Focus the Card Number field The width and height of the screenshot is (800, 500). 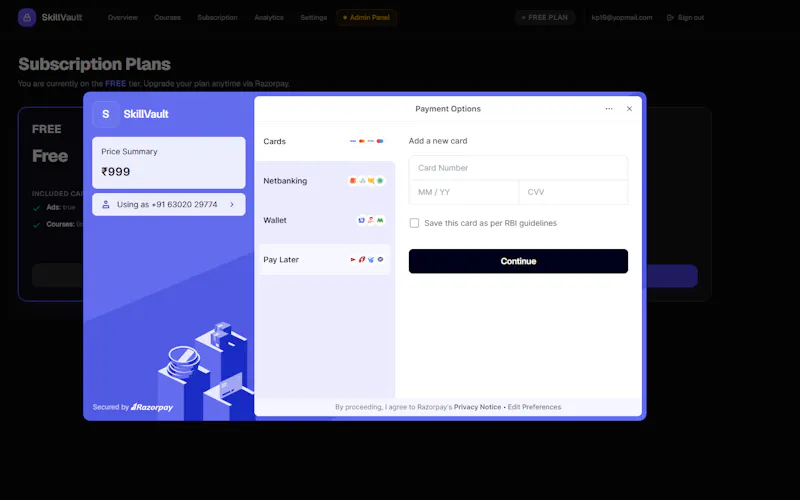coord(518,168)
